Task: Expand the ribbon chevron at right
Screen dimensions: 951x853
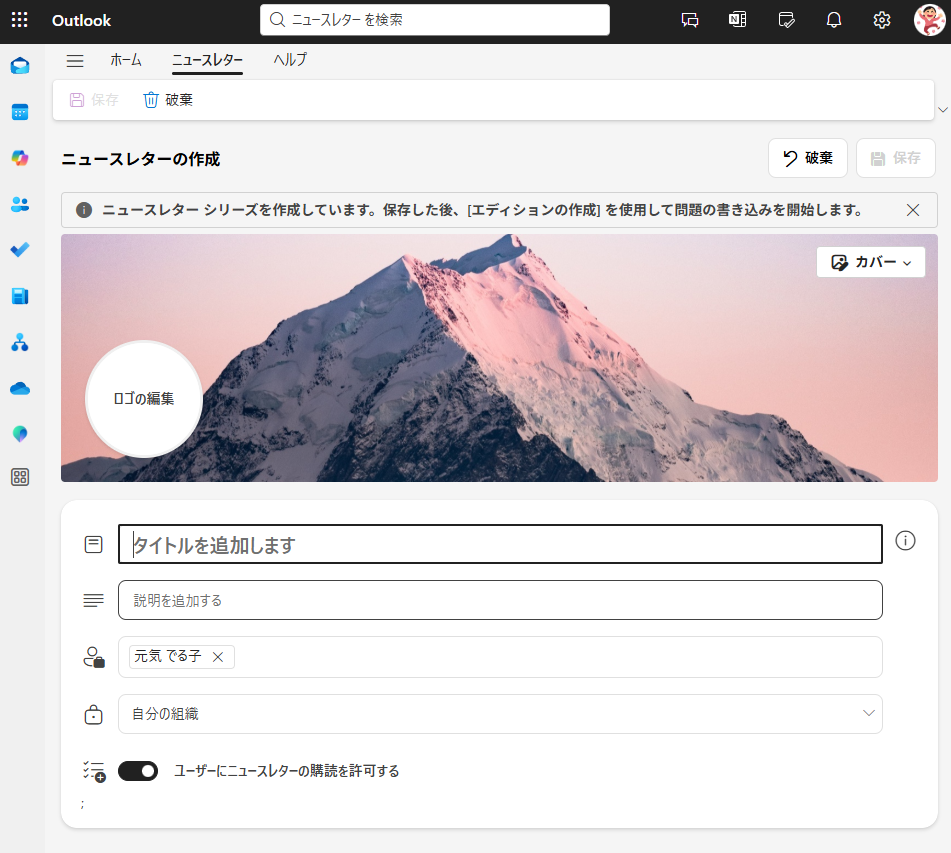Action: click(942, 108)
